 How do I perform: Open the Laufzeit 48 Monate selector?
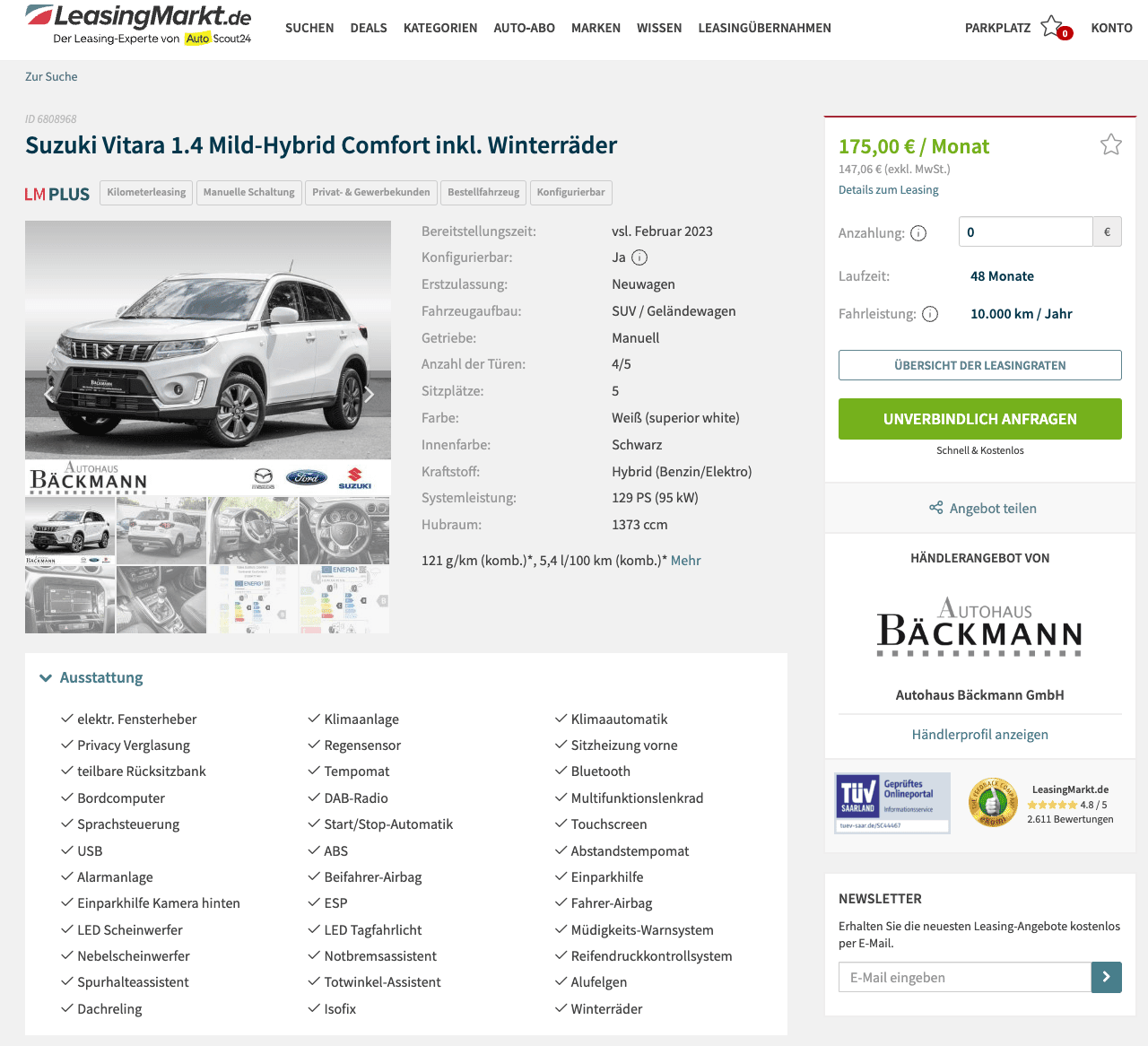pyautogui.click(x=1002, y=276)
